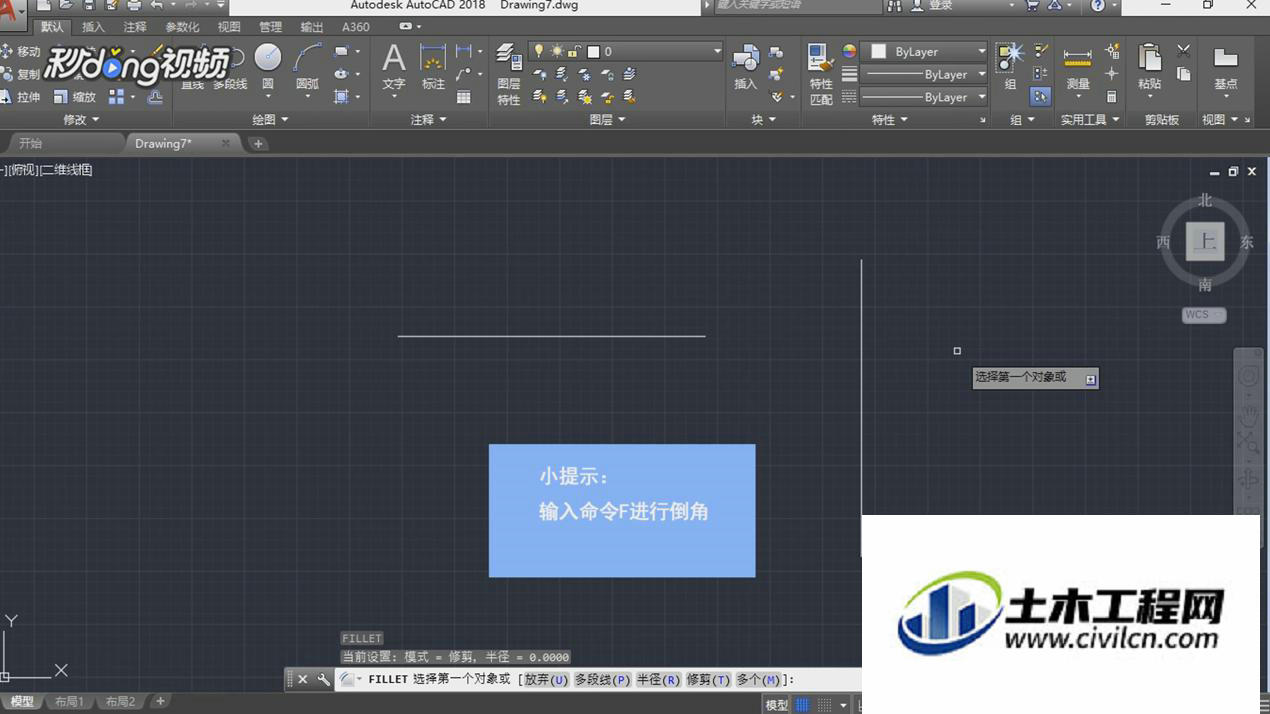The height and width of the screenshot is (714, 1270).
Task: Choose the Polyline (多段线P) command option
Action: click(x=602, y=679)
